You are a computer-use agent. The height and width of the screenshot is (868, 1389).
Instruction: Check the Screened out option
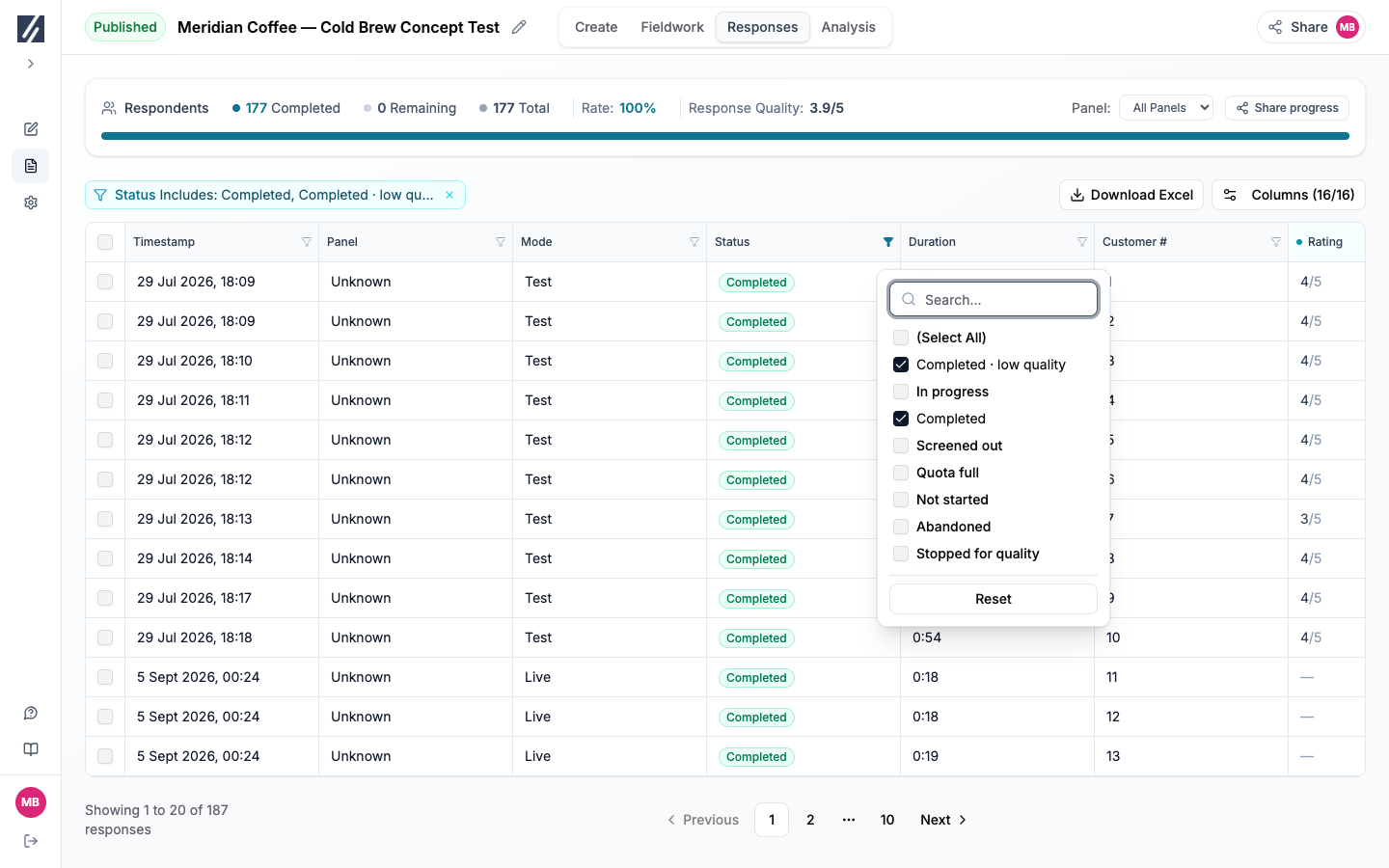coord(901,446)
